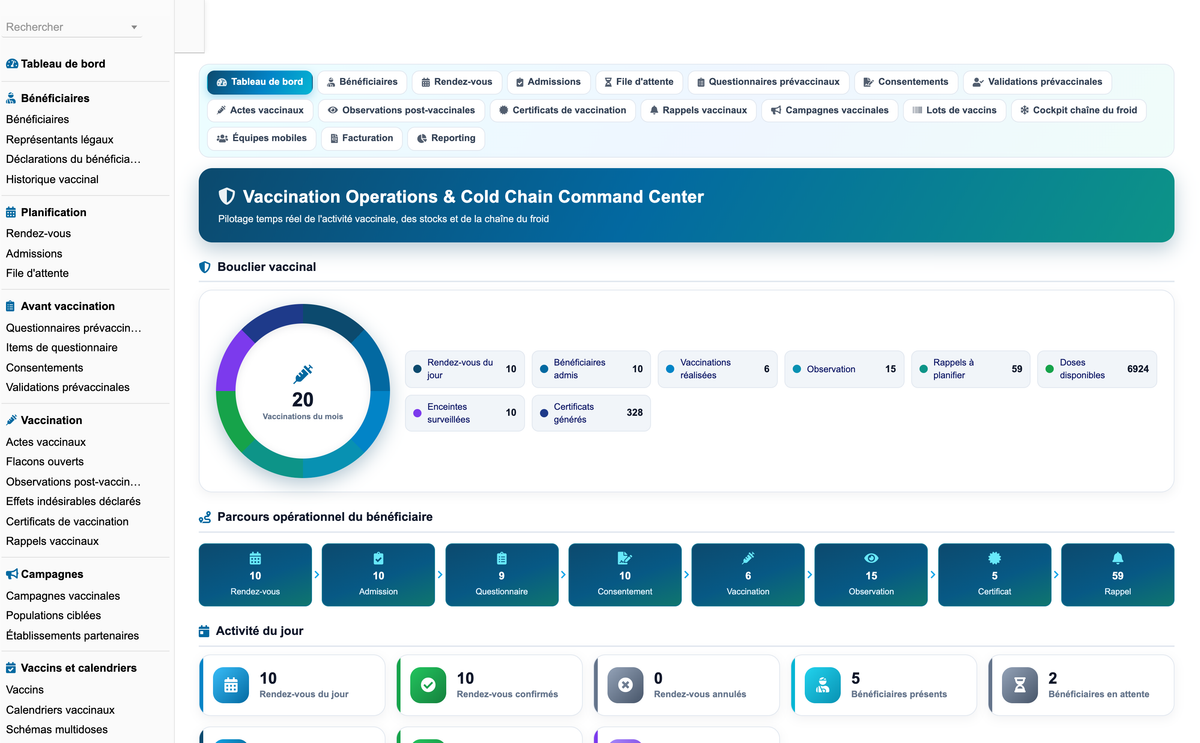Switch to the Rendez-vous tab
This screenshot has width=1200, height=743.
[x=457, y=82]
